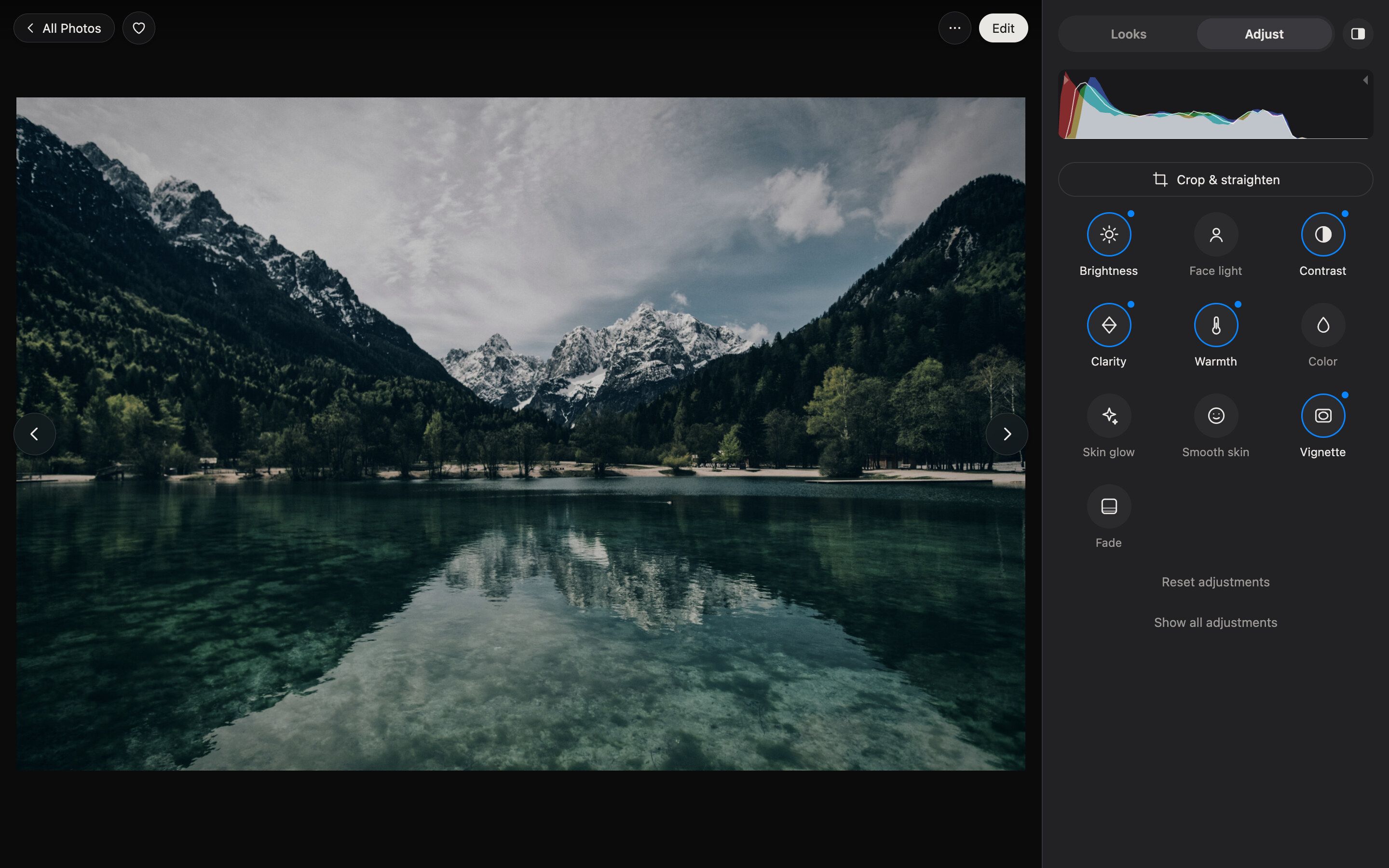Click Reset adjustments
Screen dimensions: 1389x868
tap(1215, 582)
